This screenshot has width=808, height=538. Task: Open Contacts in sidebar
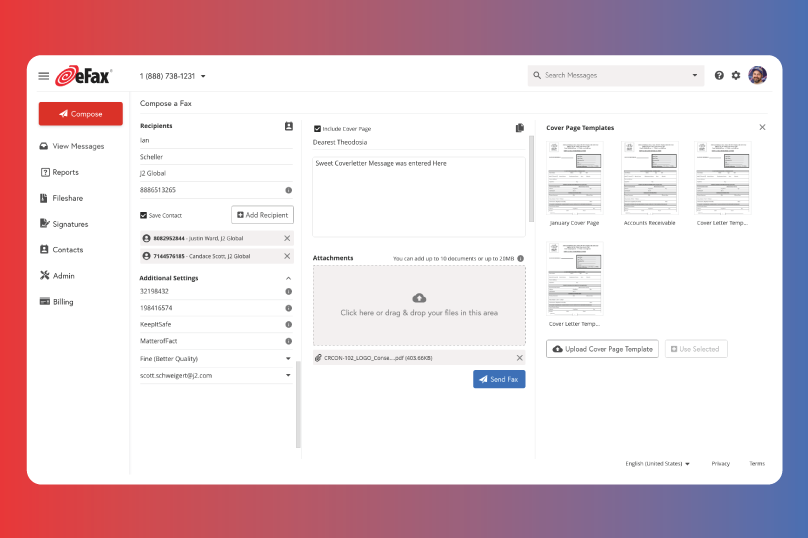coord(61,249)
